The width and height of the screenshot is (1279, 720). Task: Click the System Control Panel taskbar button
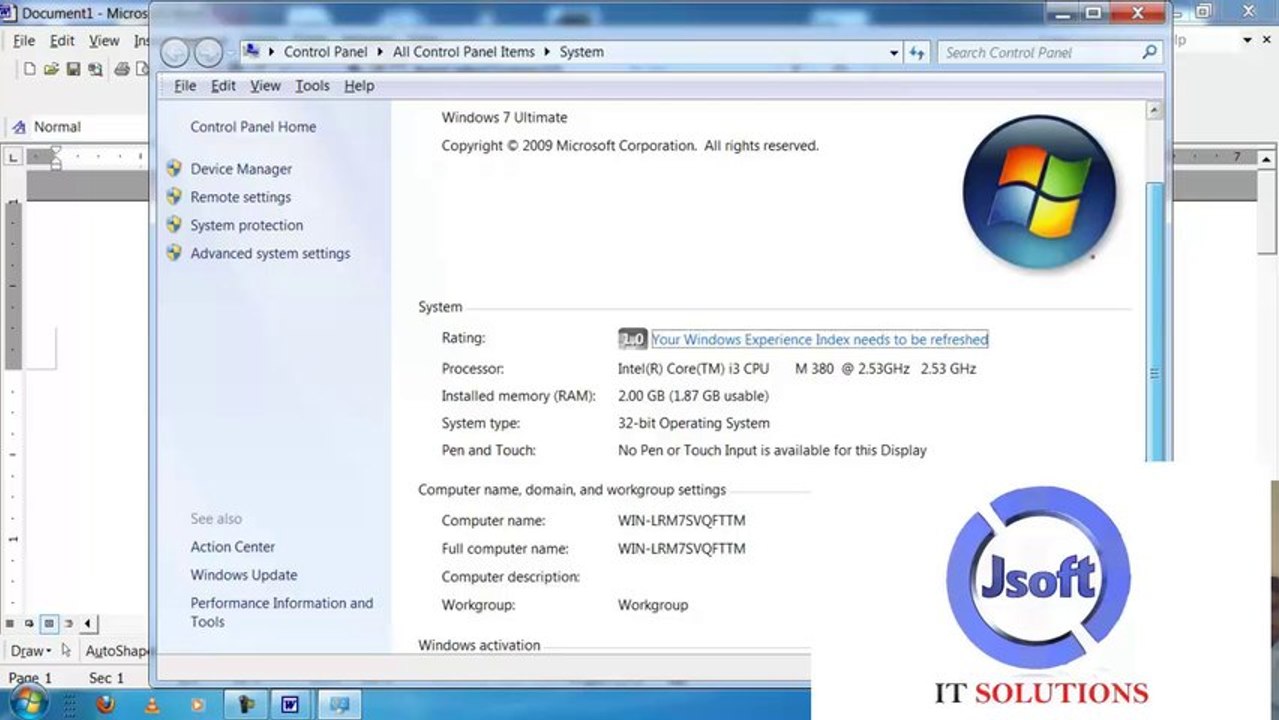tap(339, 704)
